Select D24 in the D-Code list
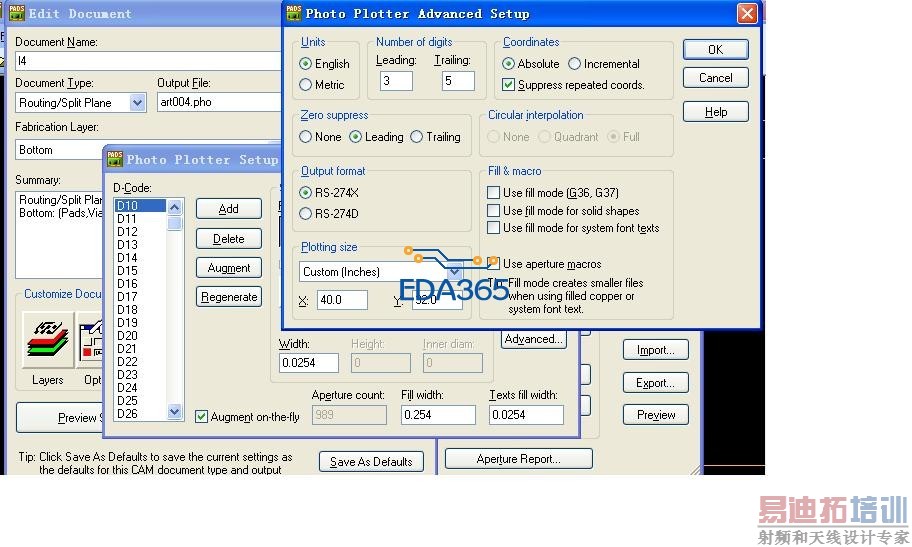Image resolution: width=912 pixels, height=547 pixels. click(140, 388)
